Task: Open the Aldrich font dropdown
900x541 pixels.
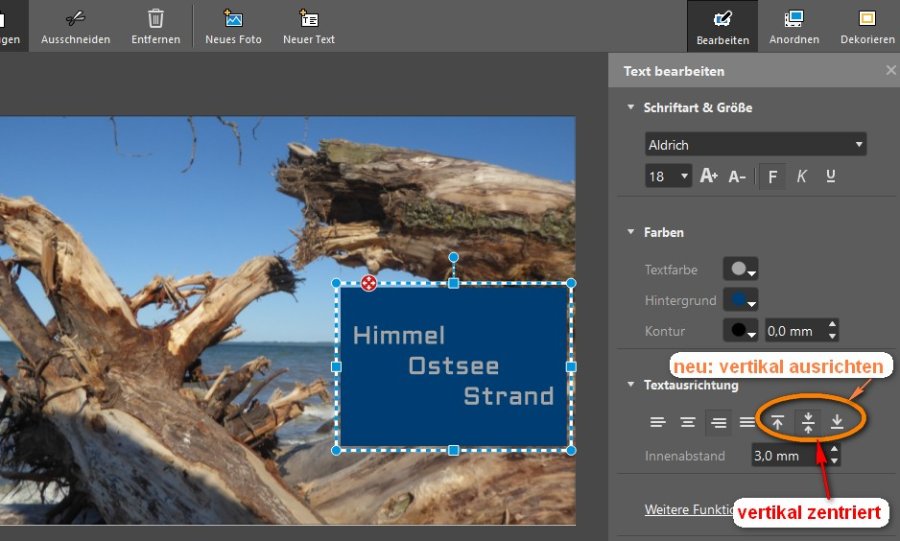Action: coord(755,145)
